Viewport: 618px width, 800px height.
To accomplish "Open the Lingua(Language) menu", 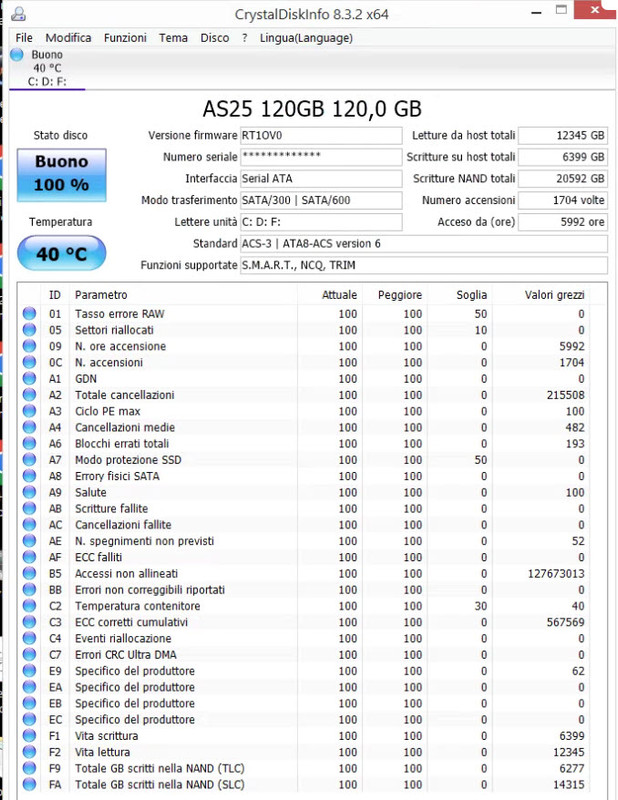I will (x=306, y=38).
